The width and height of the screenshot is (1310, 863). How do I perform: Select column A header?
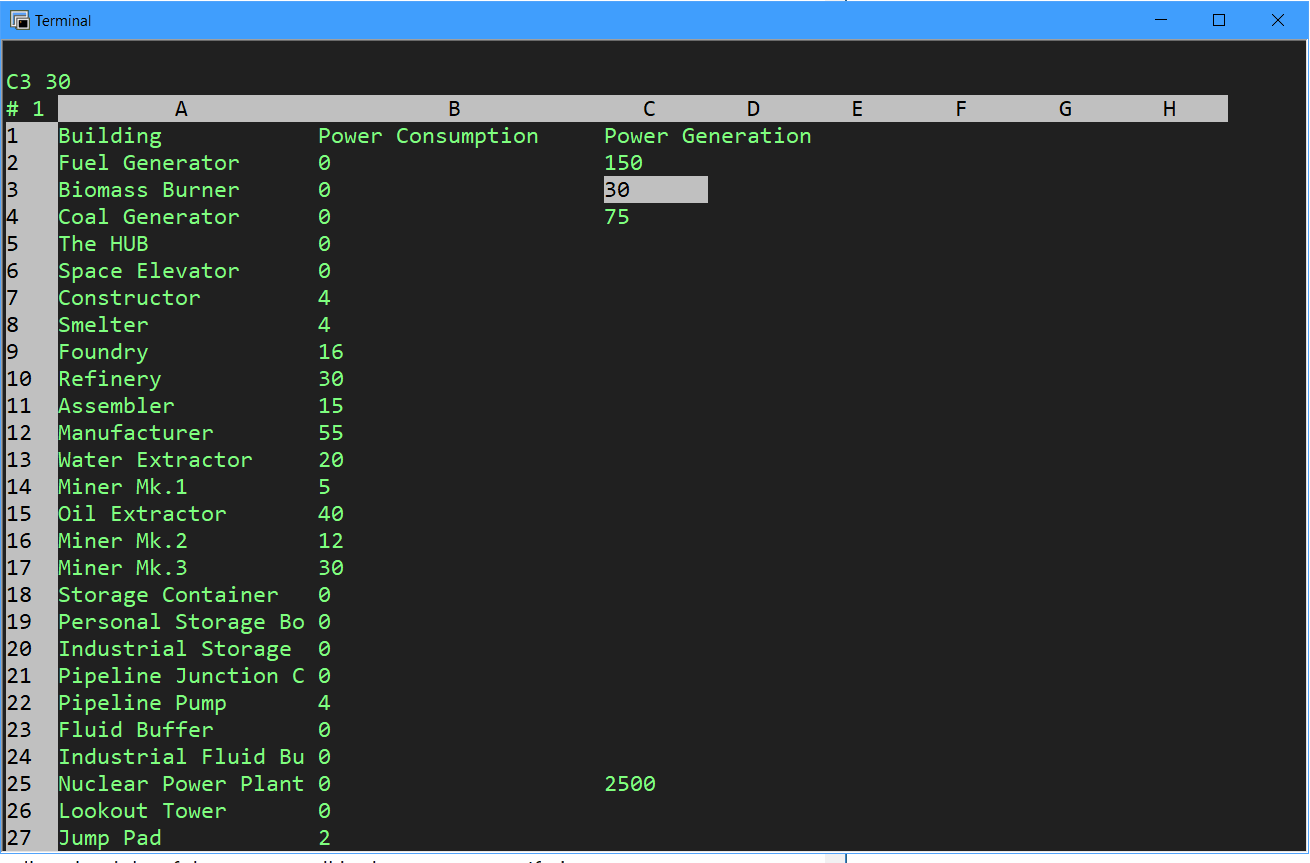click(x=181, y=109)
